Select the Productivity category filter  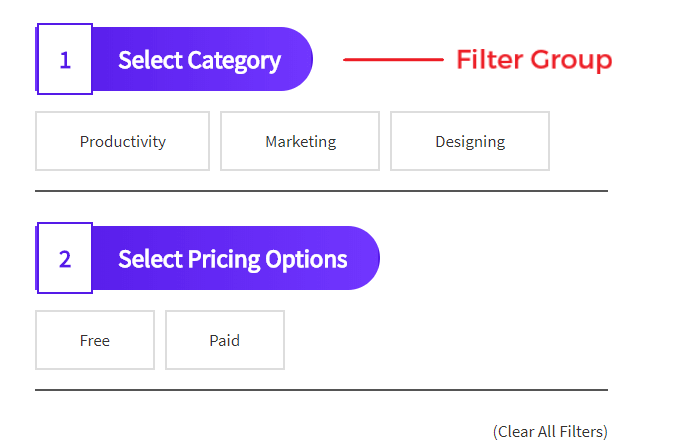[122, 141]
